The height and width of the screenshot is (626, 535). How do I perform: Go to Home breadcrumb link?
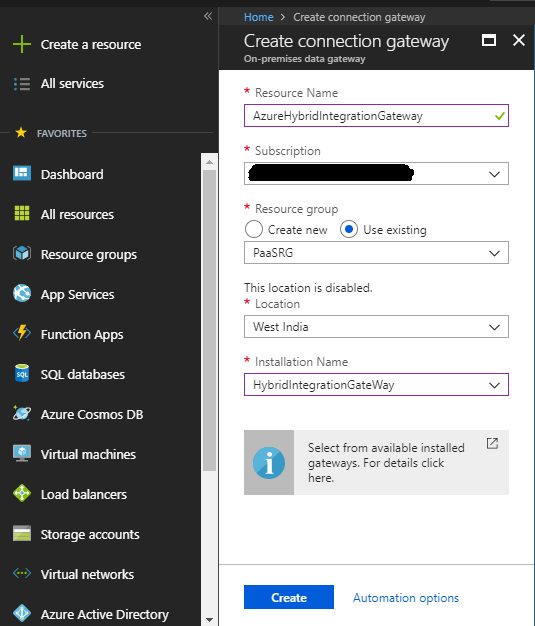click(x=259, y=17)
